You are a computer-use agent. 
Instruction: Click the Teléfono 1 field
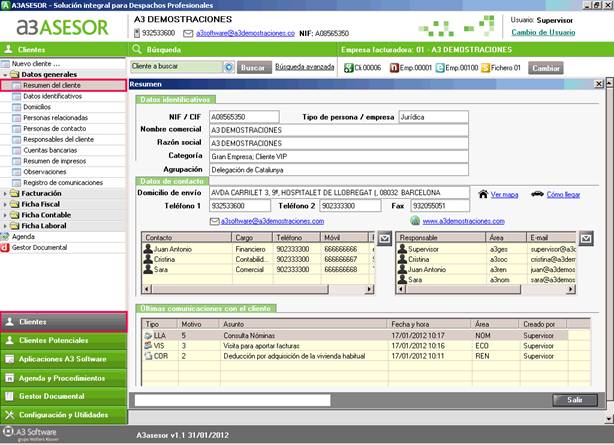[240, 206]
